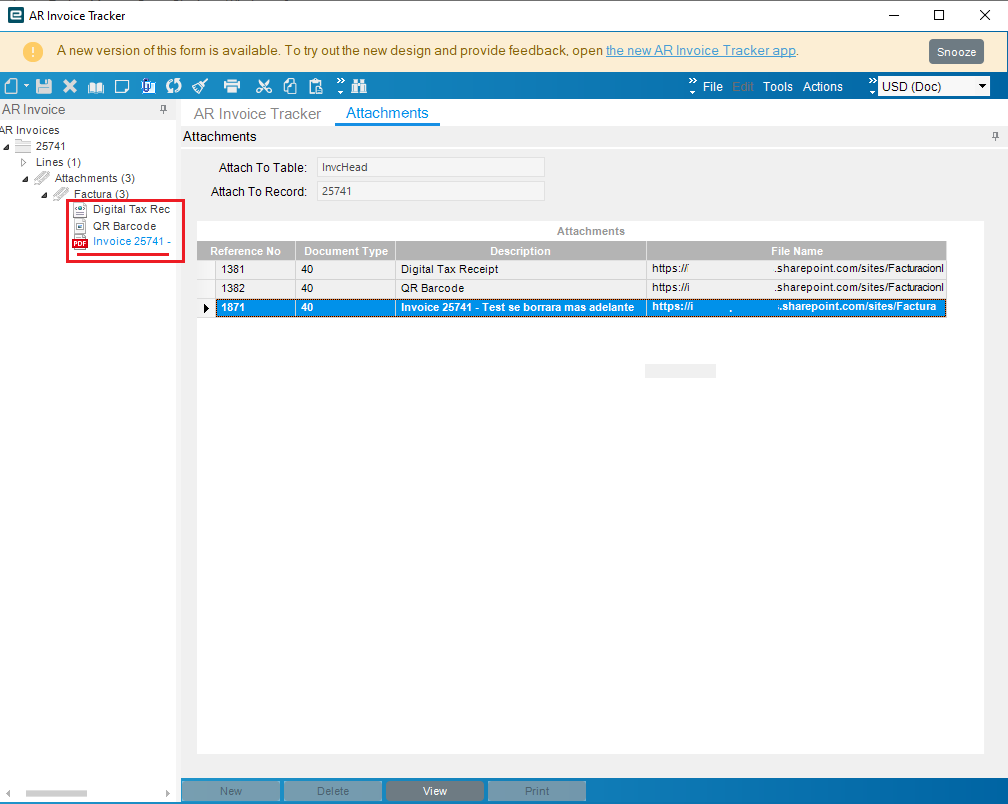Click the Refresh arrows toolbar icon
The image size is (1008, 804).
coord(174,86)
